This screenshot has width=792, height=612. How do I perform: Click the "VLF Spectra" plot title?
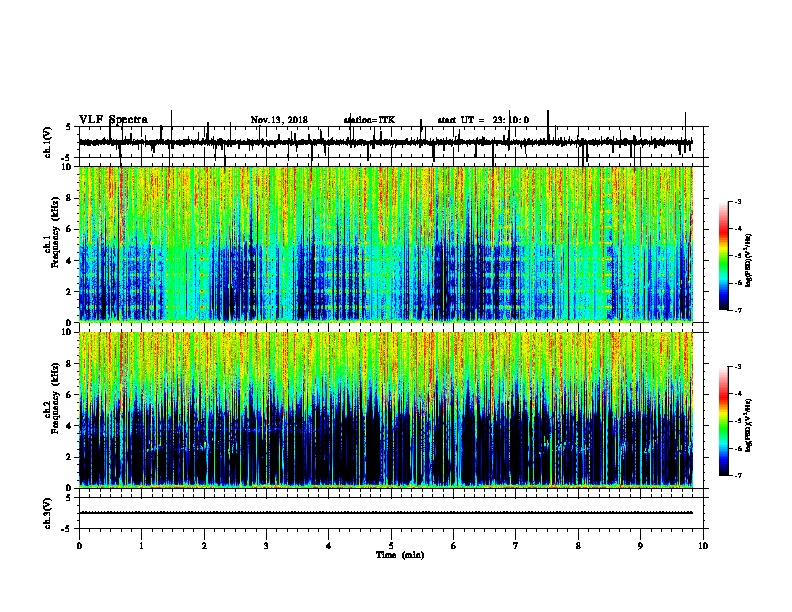[x=113, y=120]
